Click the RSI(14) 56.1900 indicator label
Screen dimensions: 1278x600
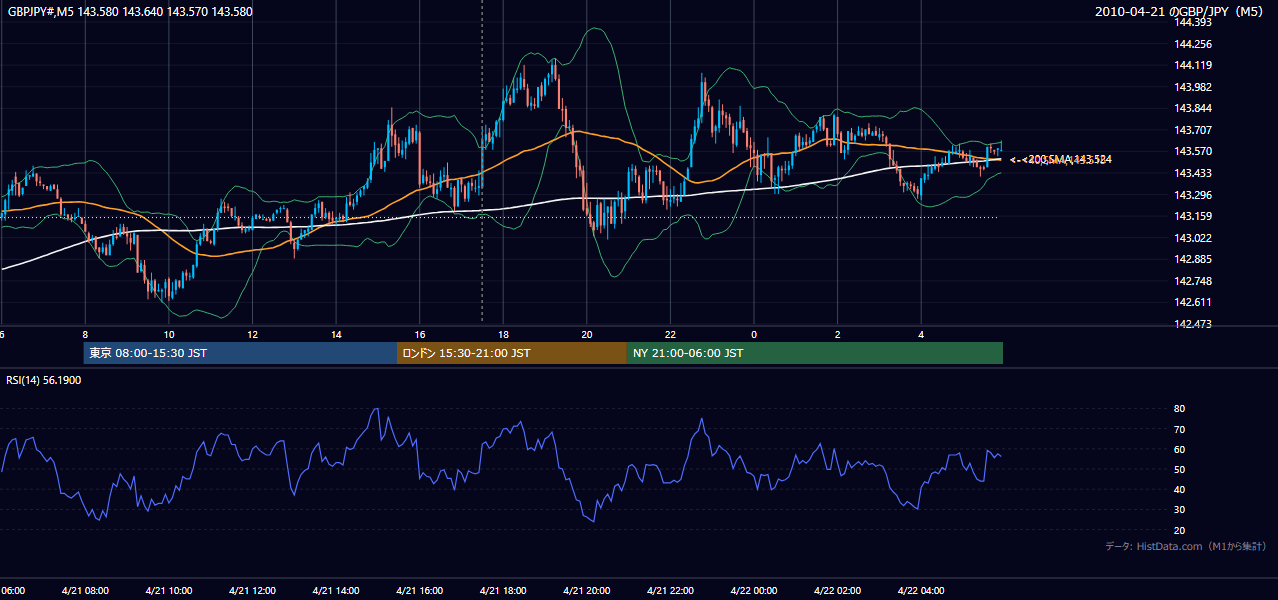pos(44,381)
